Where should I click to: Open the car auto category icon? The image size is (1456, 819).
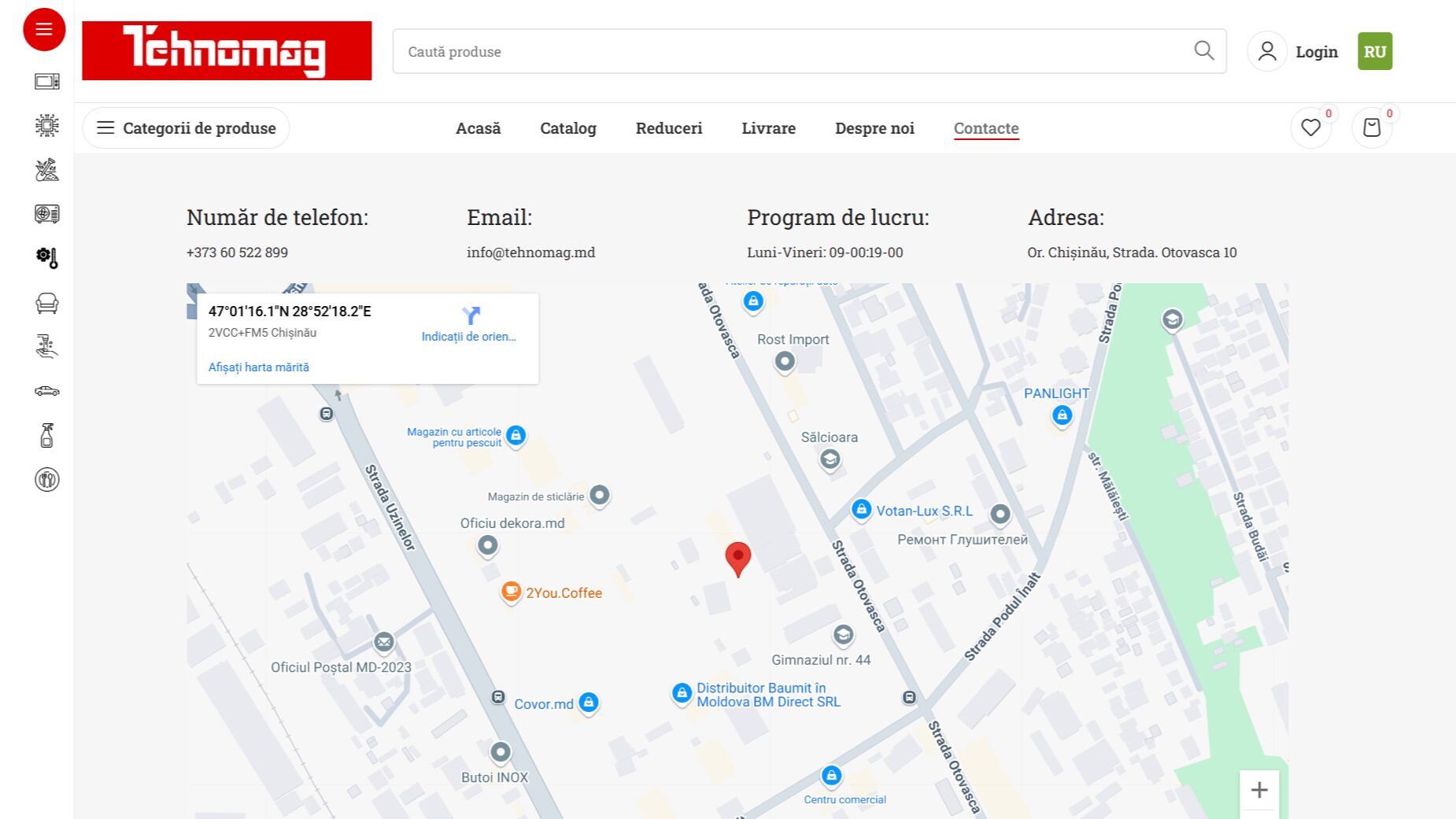coord(47,391)
